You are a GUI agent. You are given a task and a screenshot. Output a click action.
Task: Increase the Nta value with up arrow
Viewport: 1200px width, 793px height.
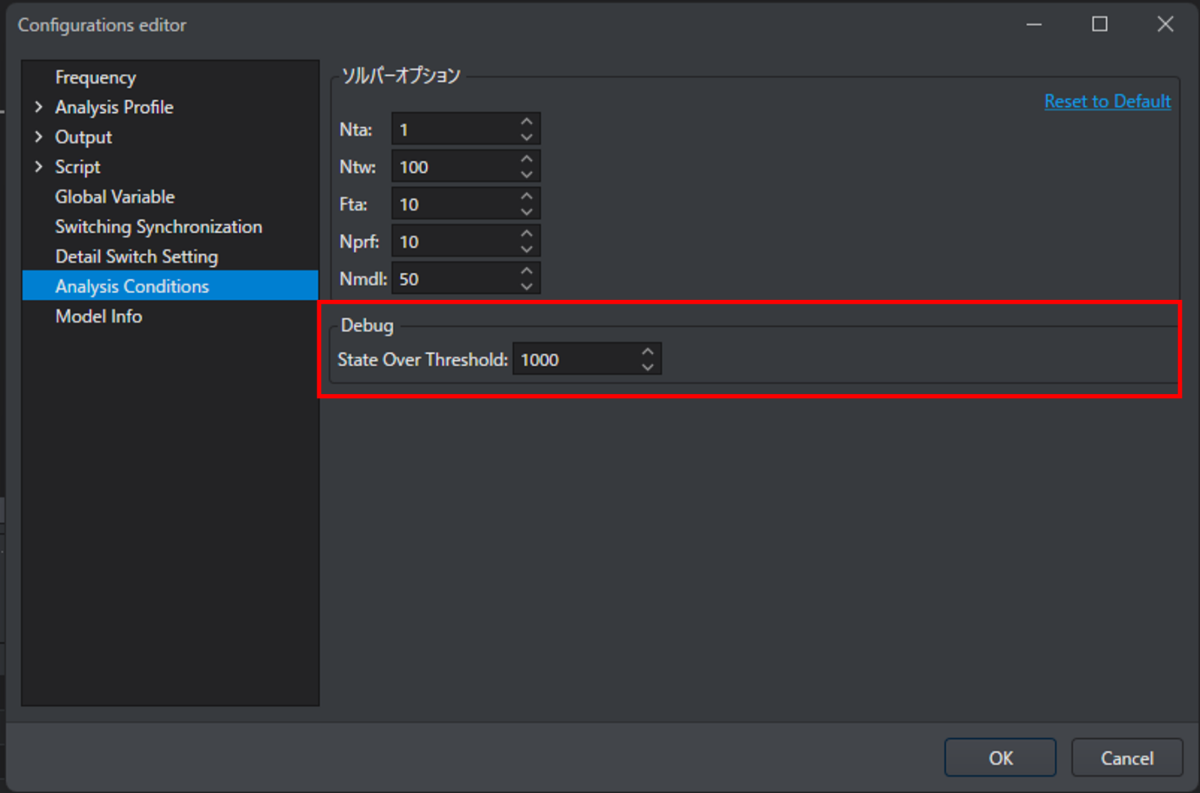click(x=527, y=122)
